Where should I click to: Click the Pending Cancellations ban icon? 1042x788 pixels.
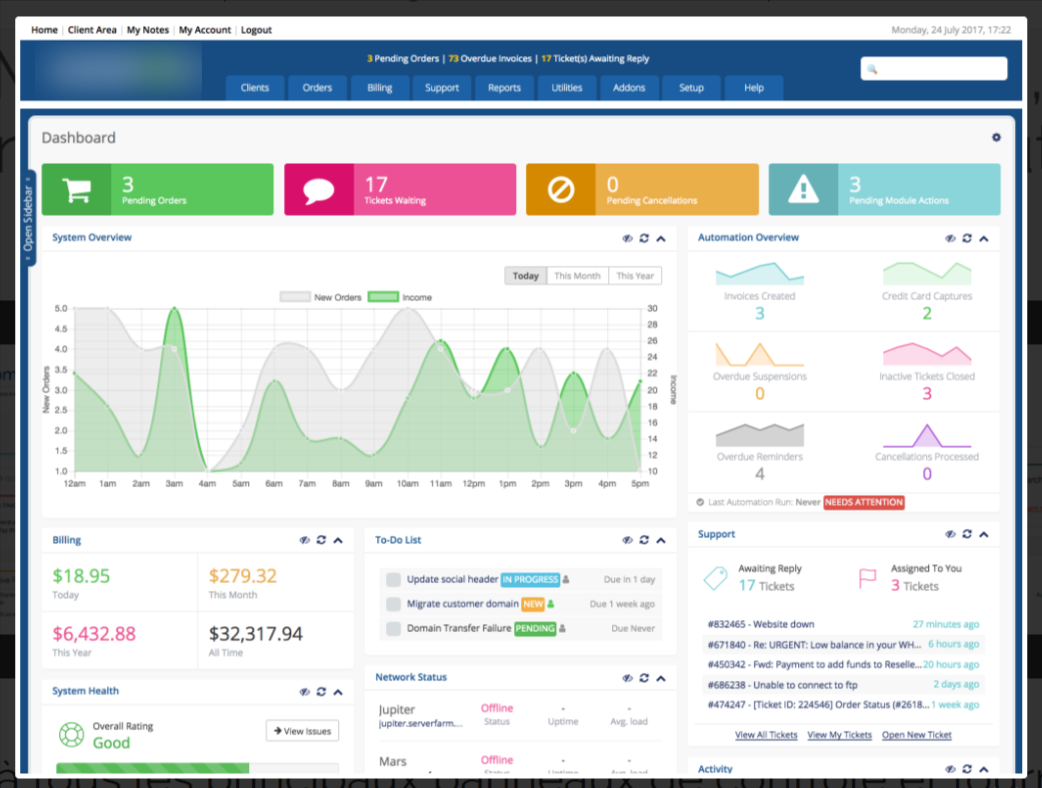561,190
